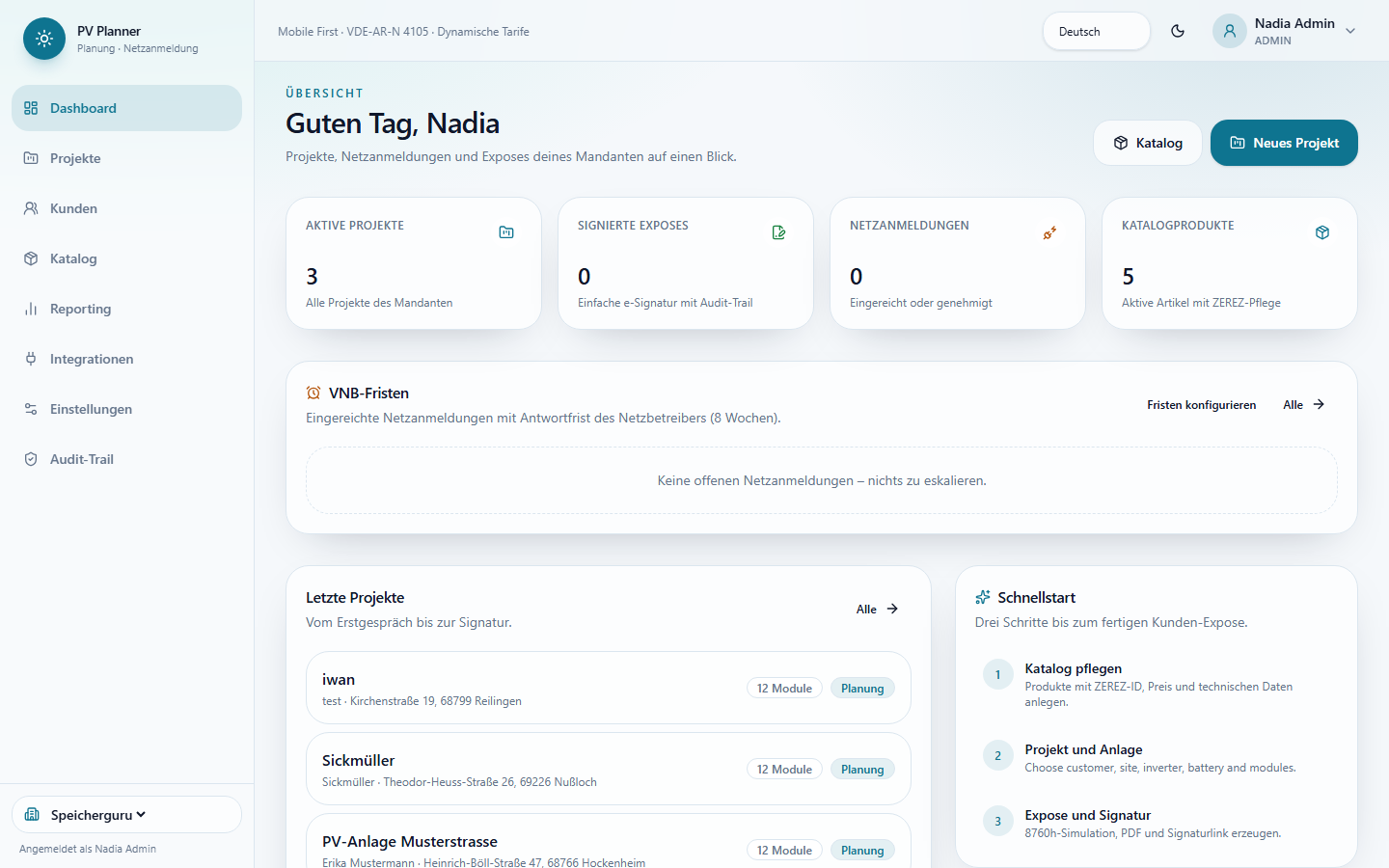This screenshot has width=1389, height=868.
Task: Click the Speicherguru building icon
Action: [x=32, y=814]
